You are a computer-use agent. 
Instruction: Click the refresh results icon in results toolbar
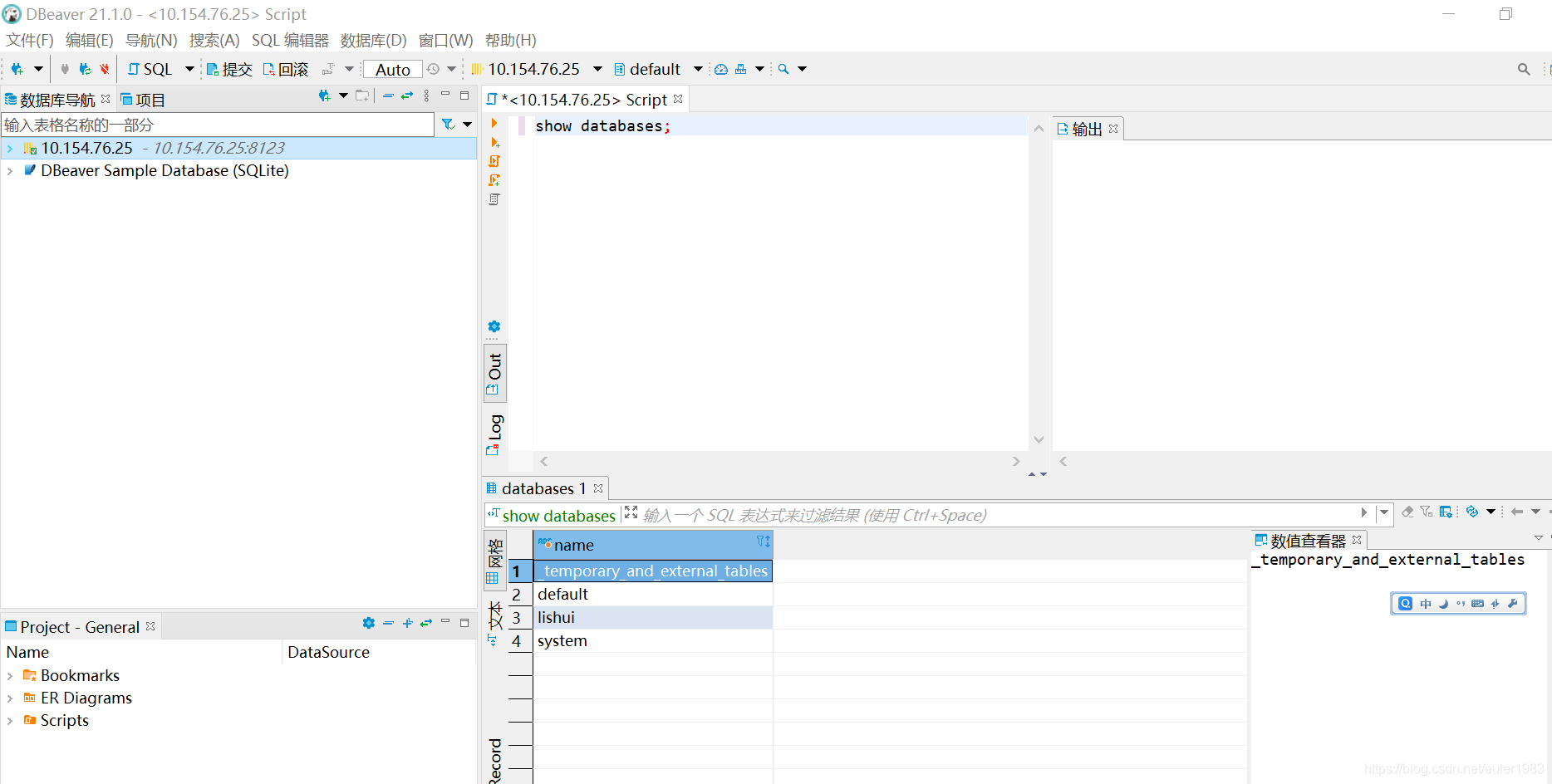pos(1472,512)
